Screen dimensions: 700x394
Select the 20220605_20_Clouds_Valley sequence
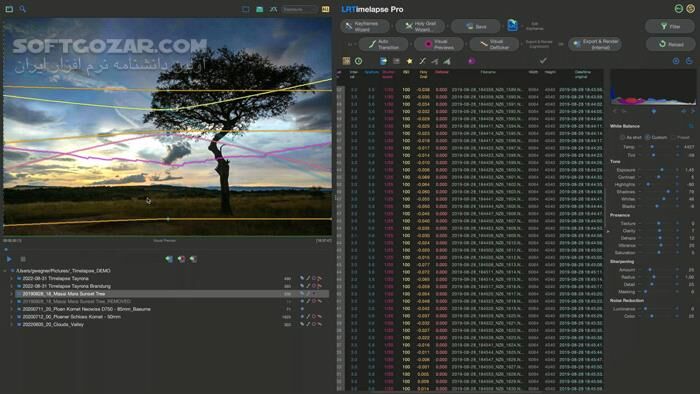(x=53, y=324)
